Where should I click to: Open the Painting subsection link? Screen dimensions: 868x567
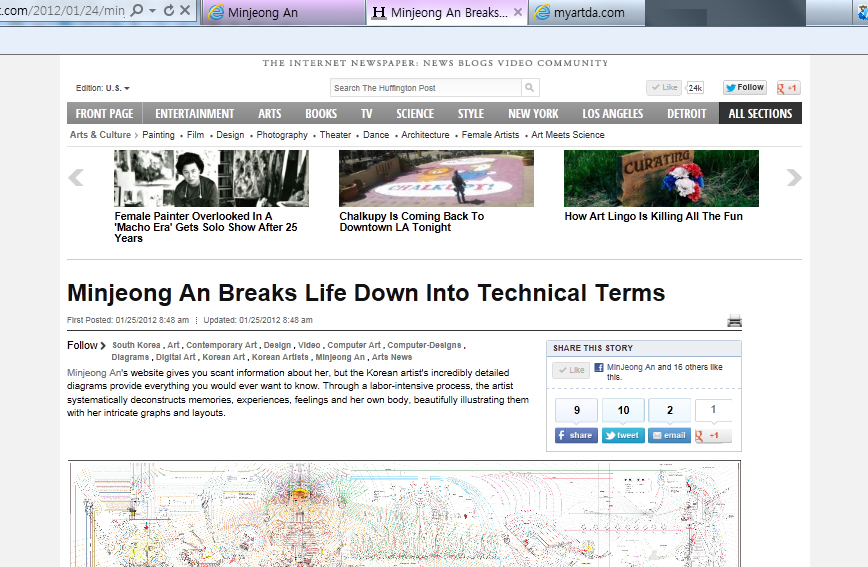158,135
